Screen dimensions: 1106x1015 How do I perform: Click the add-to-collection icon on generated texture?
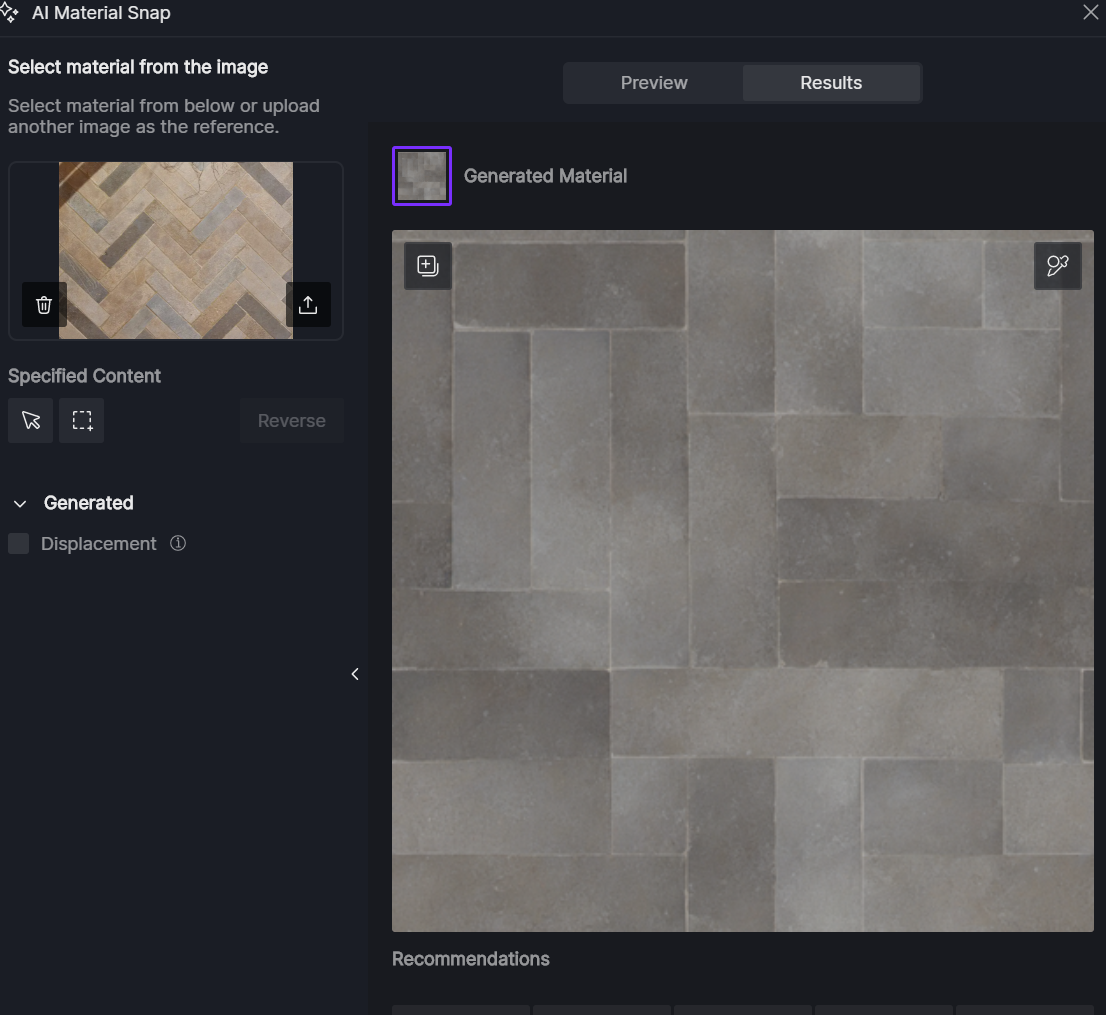tap(428, 266)
